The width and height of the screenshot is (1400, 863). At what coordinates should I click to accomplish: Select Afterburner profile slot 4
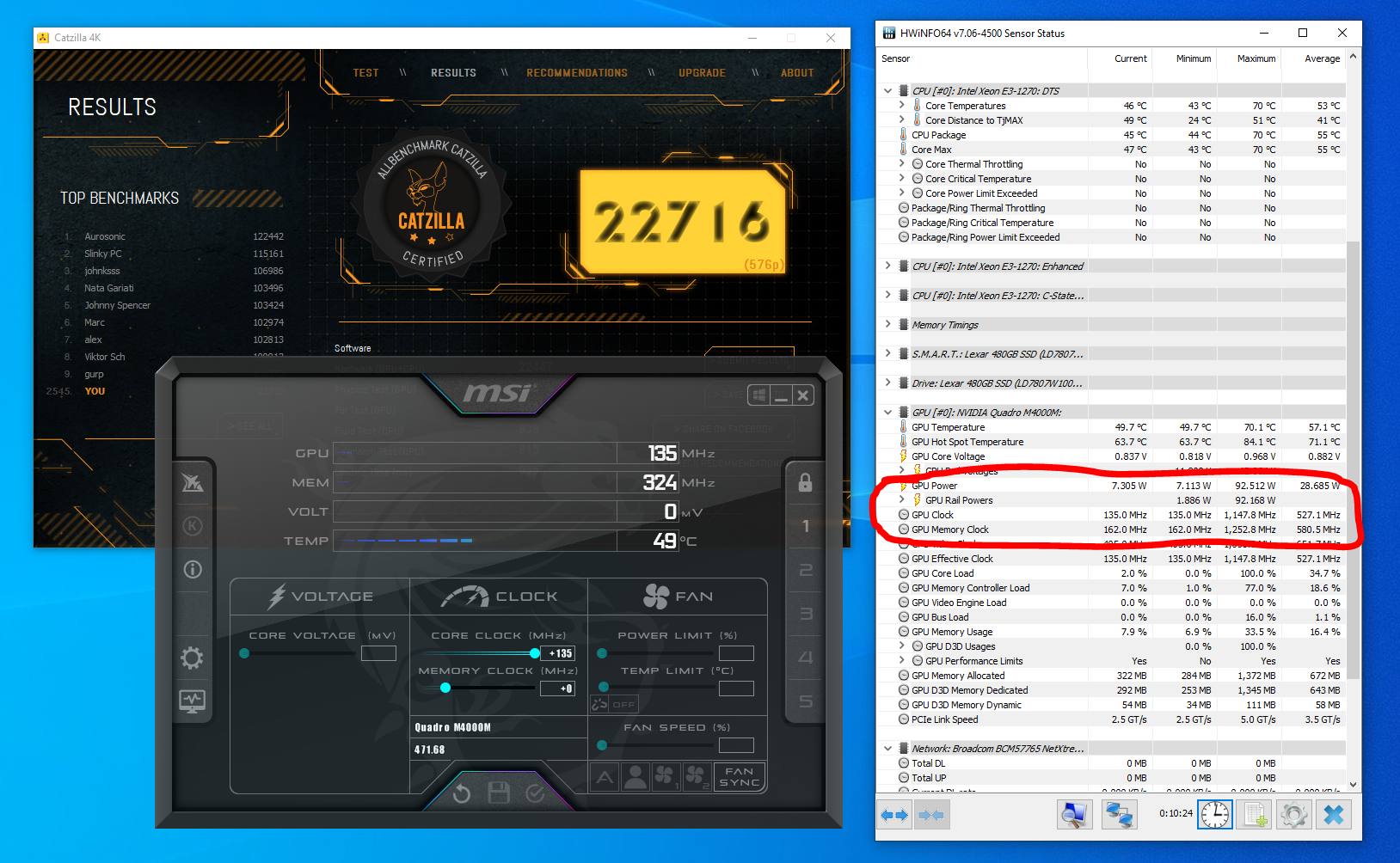805,658
